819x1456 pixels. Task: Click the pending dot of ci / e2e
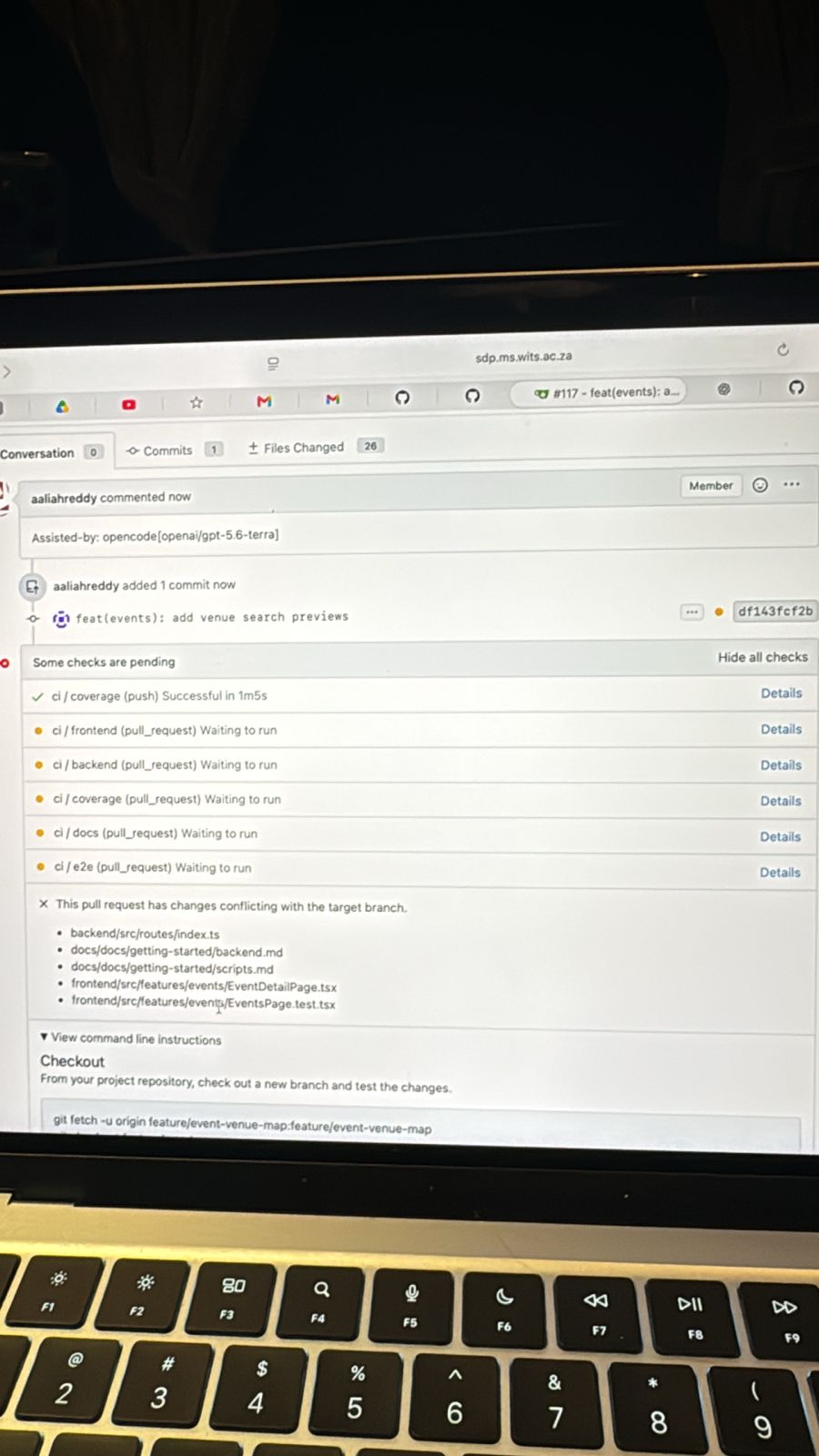(40, 867)
